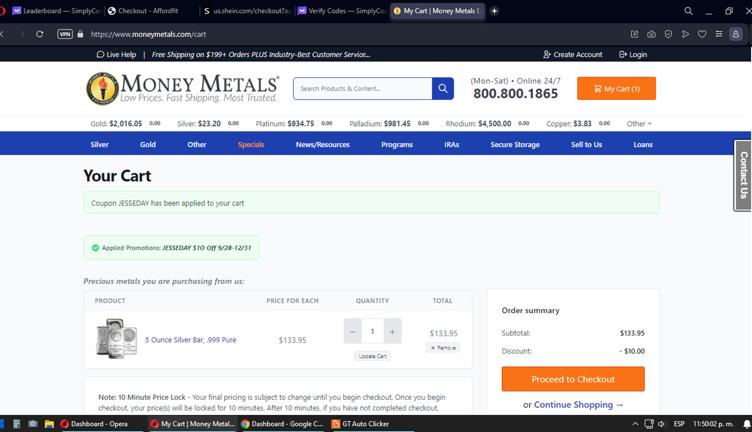Click the Continue Shopping link

coord(578,405)
